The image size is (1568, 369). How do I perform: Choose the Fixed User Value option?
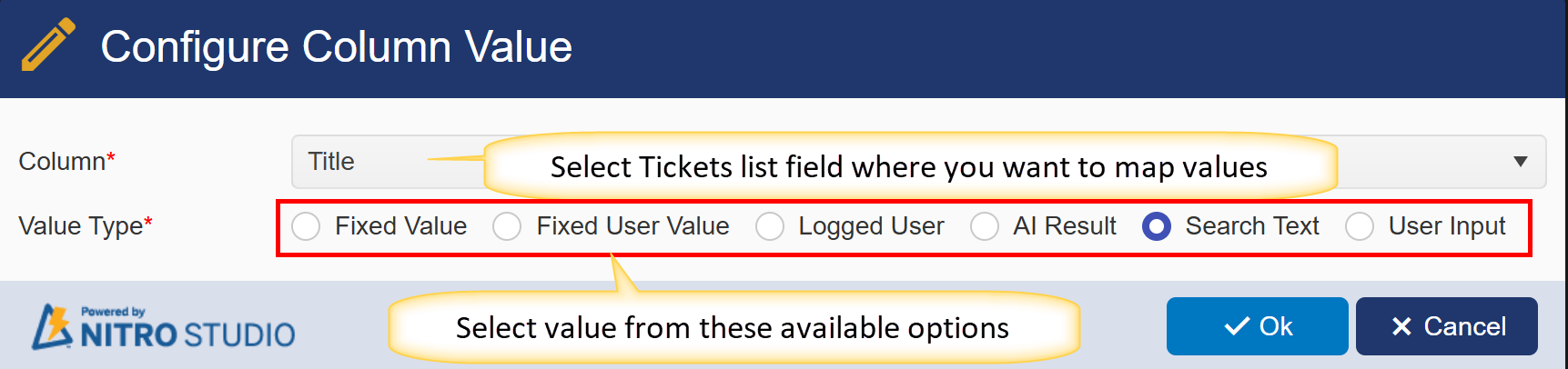click(x=507, y=226)
